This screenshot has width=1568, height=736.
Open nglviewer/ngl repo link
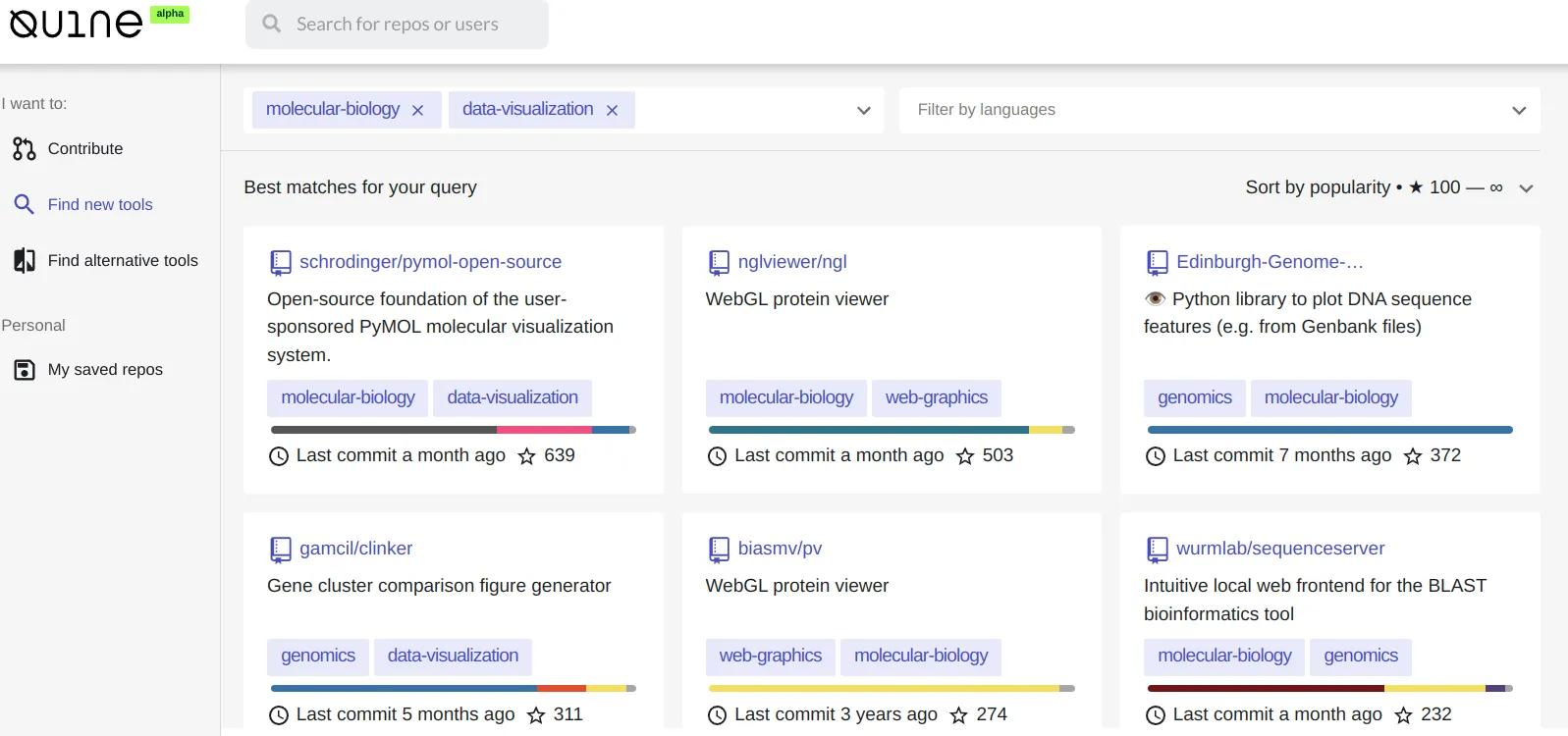tap(792, 262)
